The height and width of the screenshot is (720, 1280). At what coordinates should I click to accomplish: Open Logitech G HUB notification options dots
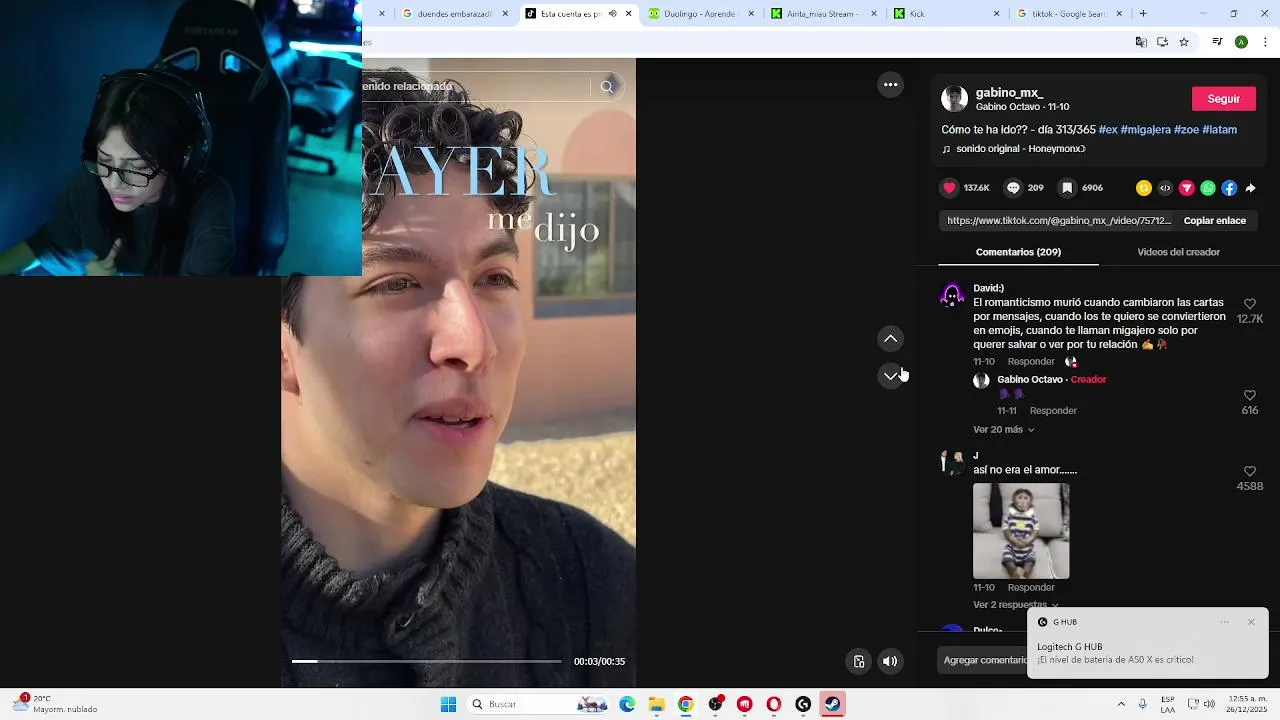1224,622
